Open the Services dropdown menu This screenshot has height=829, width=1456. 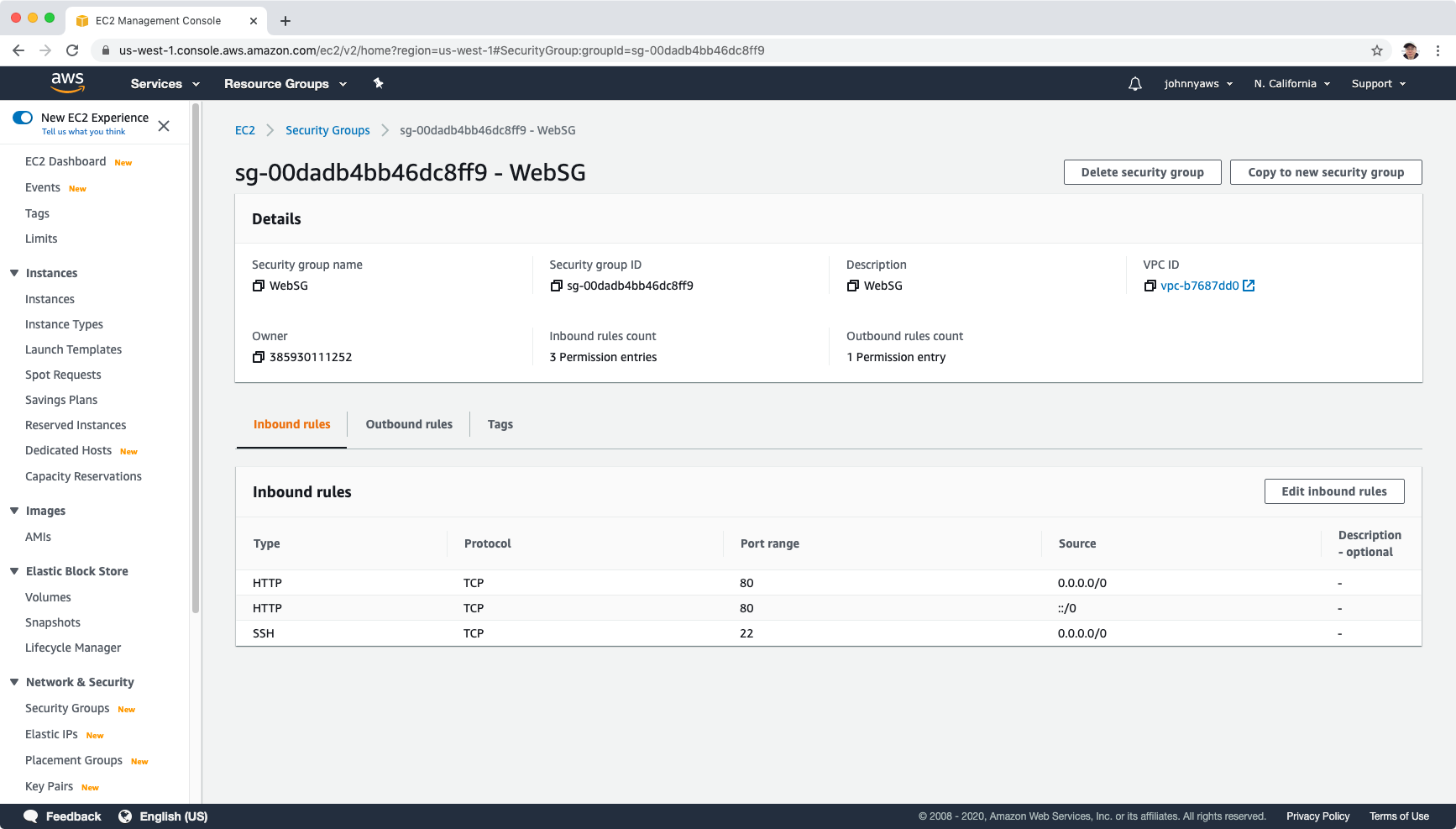[165, 84]
